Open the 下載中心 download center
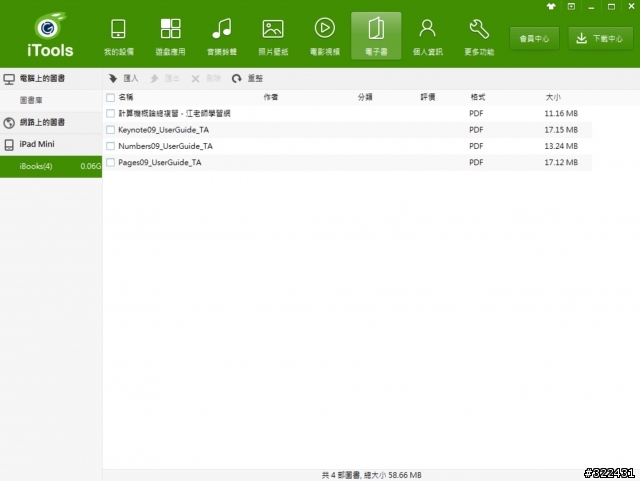This screenshot has width=640, height=481. [600, 39]
